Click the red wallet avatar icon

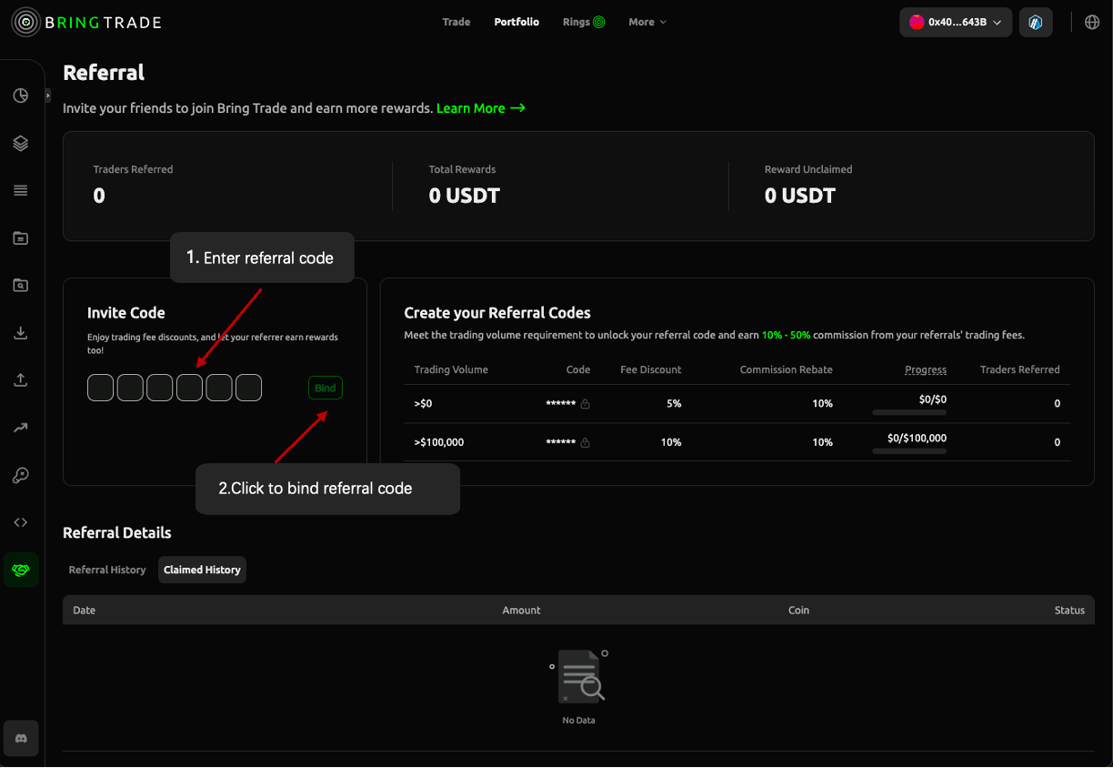pyautogui.click(x=916, y=22)
